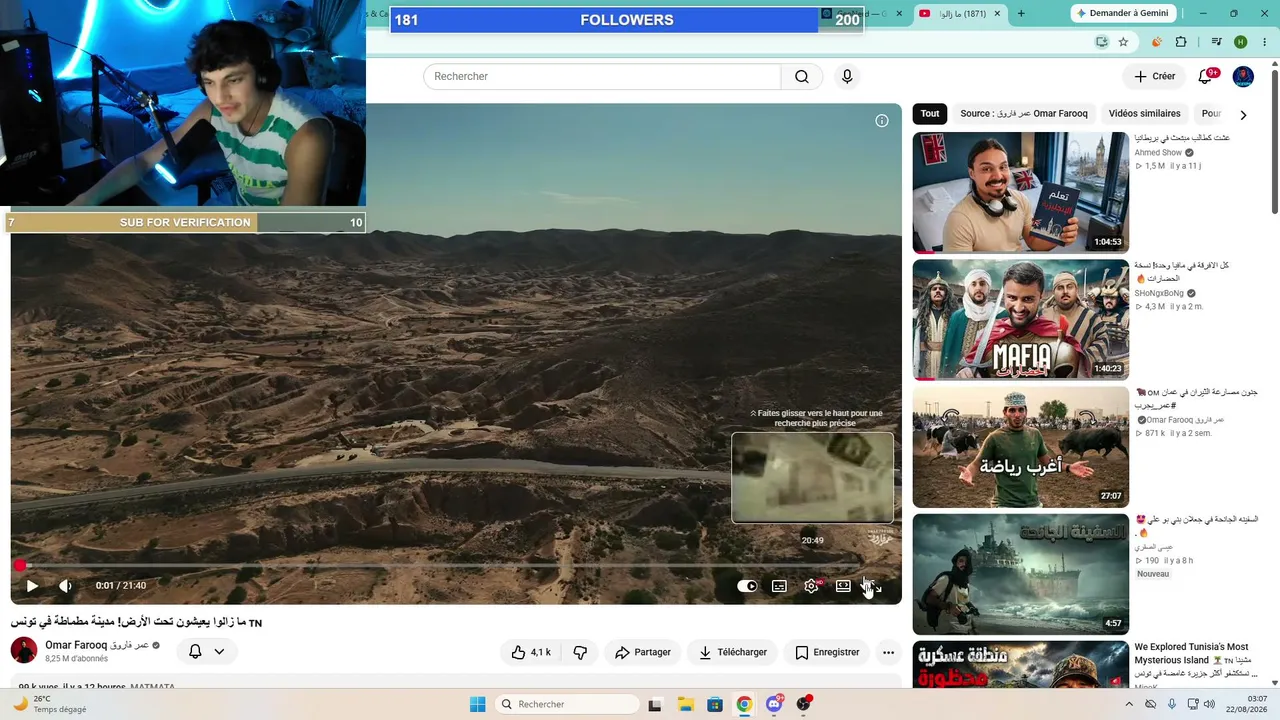Enter fullscreen mode in video player

pyautogui.click(x=873, y=586)
